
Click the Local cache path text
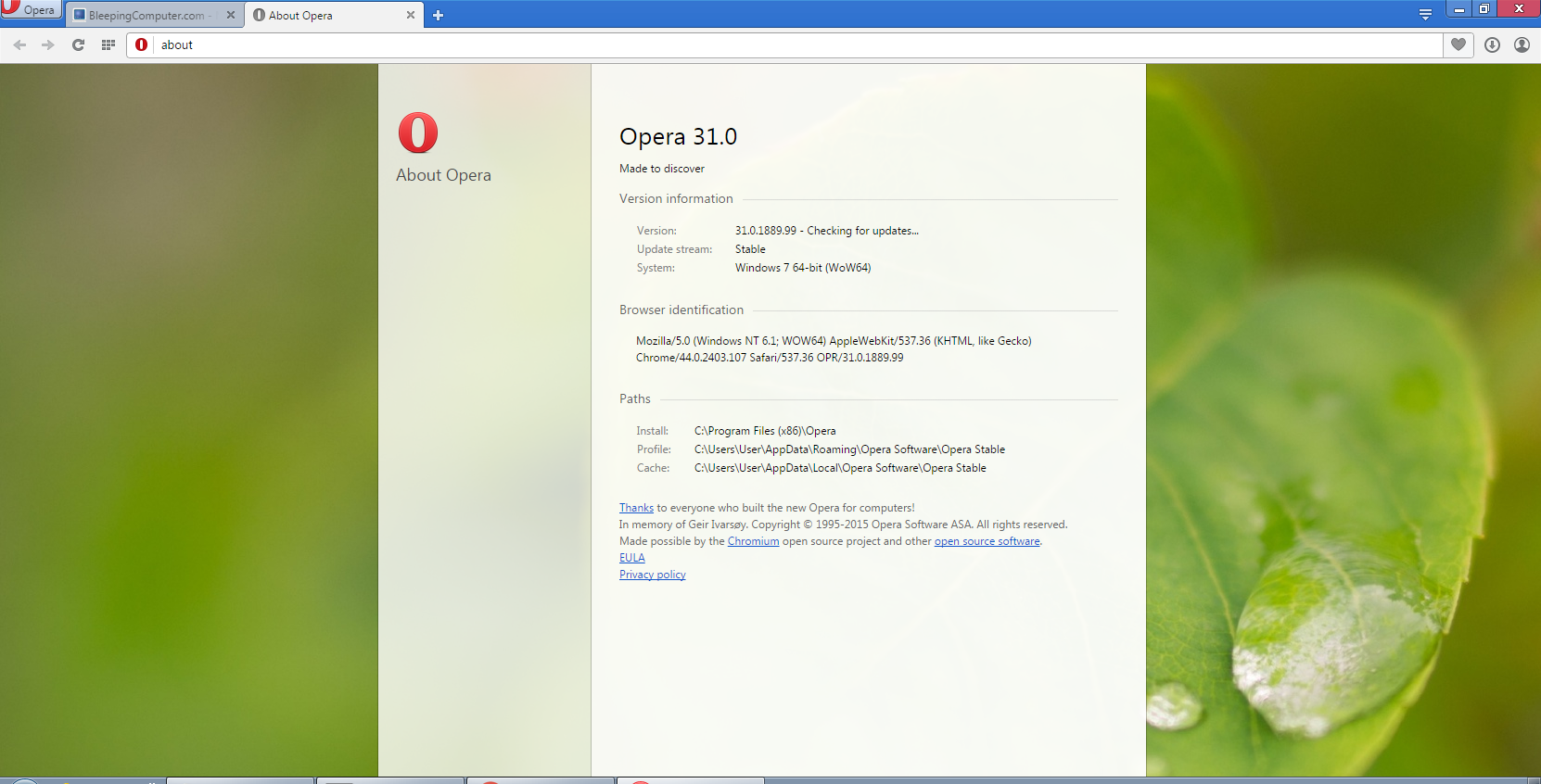(x=840, y=468)
